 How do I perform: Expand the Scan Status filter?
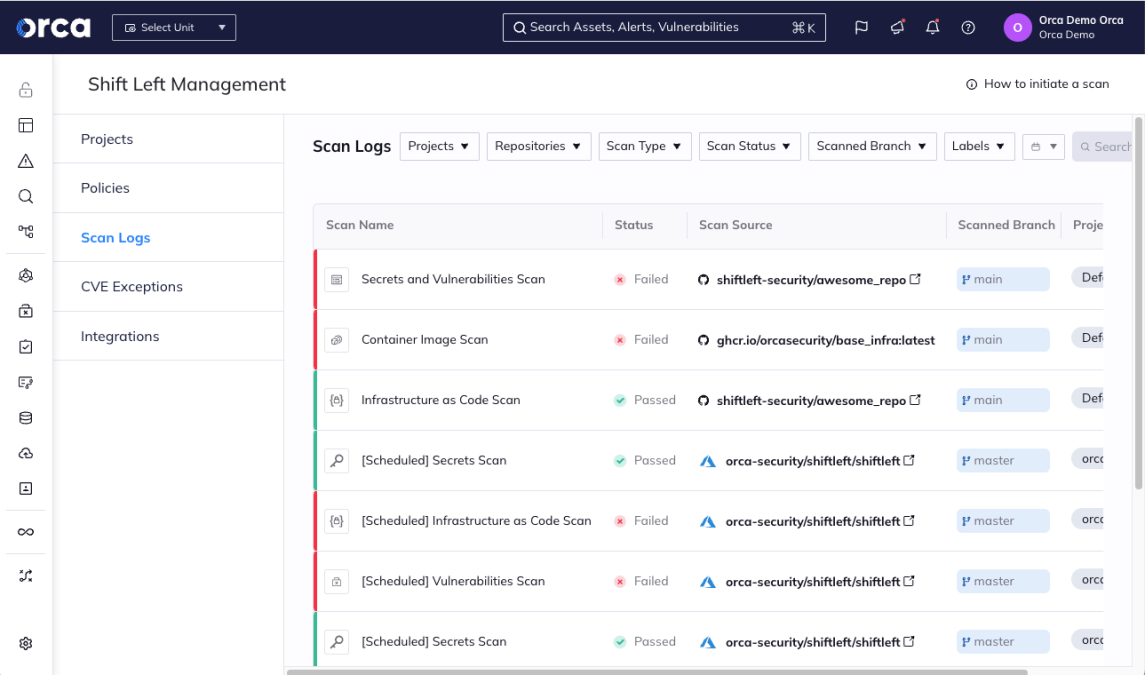click(x=749, y=146)
